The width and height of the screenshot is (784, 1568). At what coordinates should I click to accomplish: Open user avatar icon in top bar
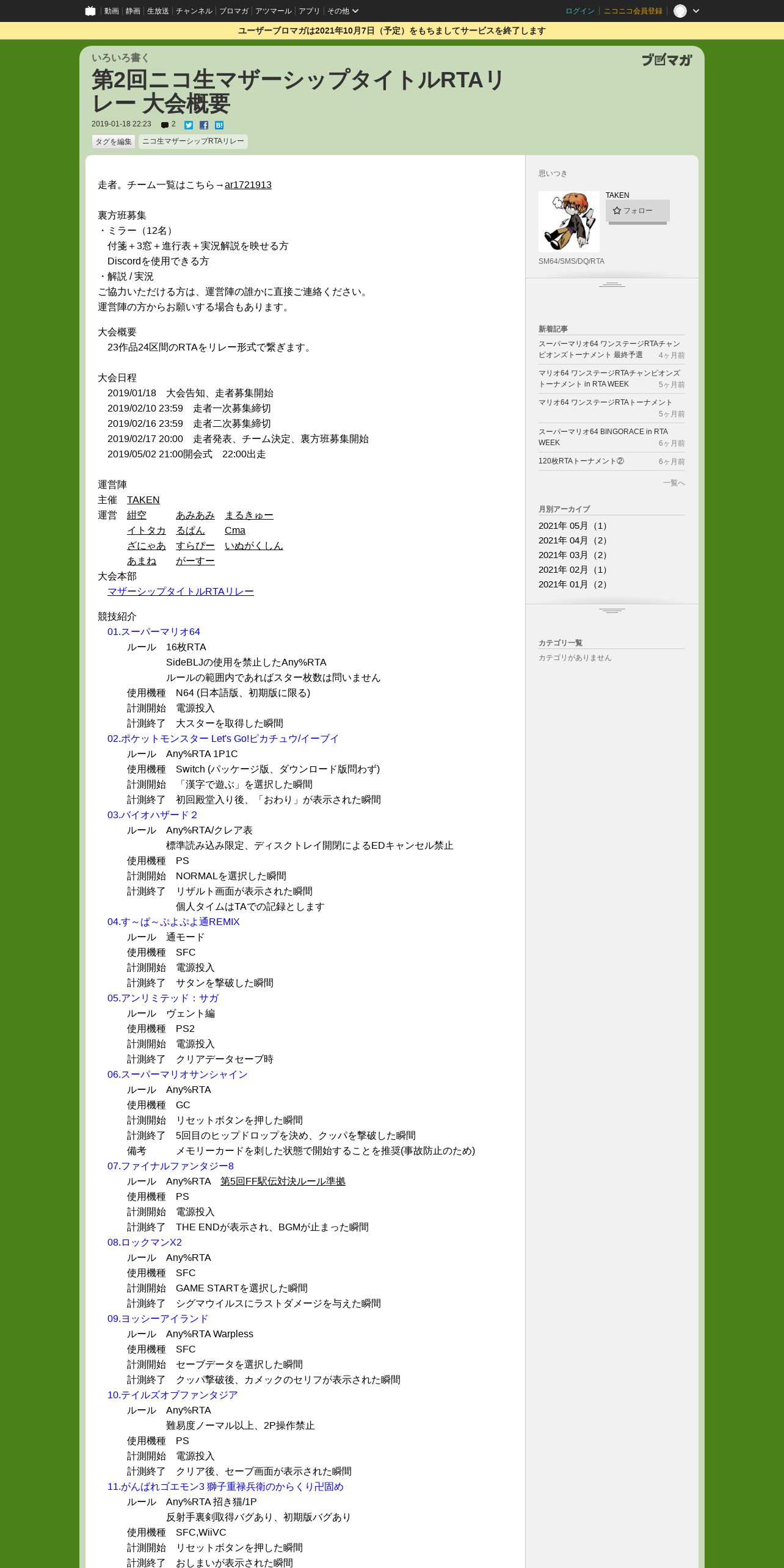[680, 11]
